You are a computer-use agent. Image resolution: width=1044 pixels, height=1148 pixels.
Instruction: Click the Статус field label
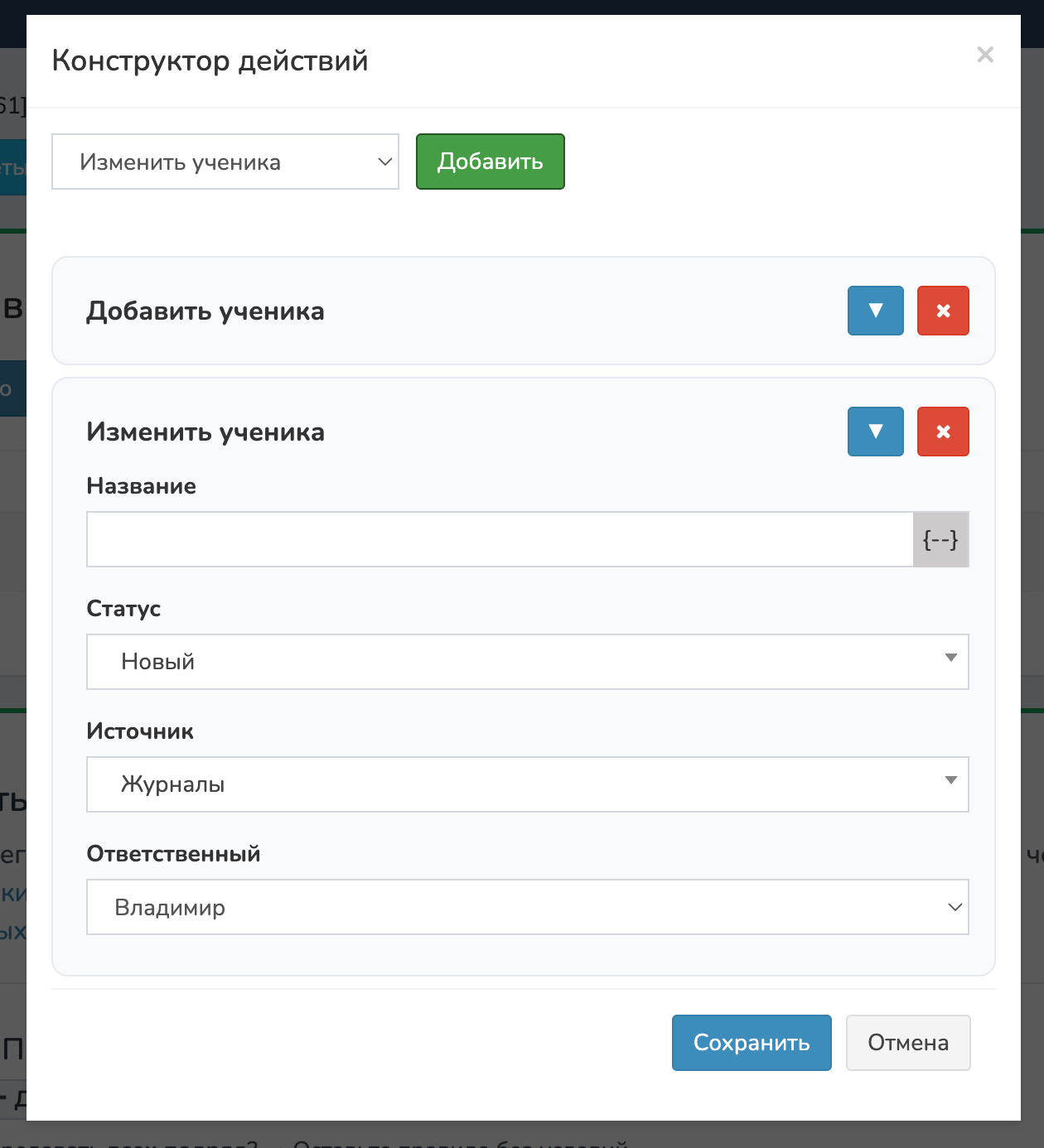123,609
